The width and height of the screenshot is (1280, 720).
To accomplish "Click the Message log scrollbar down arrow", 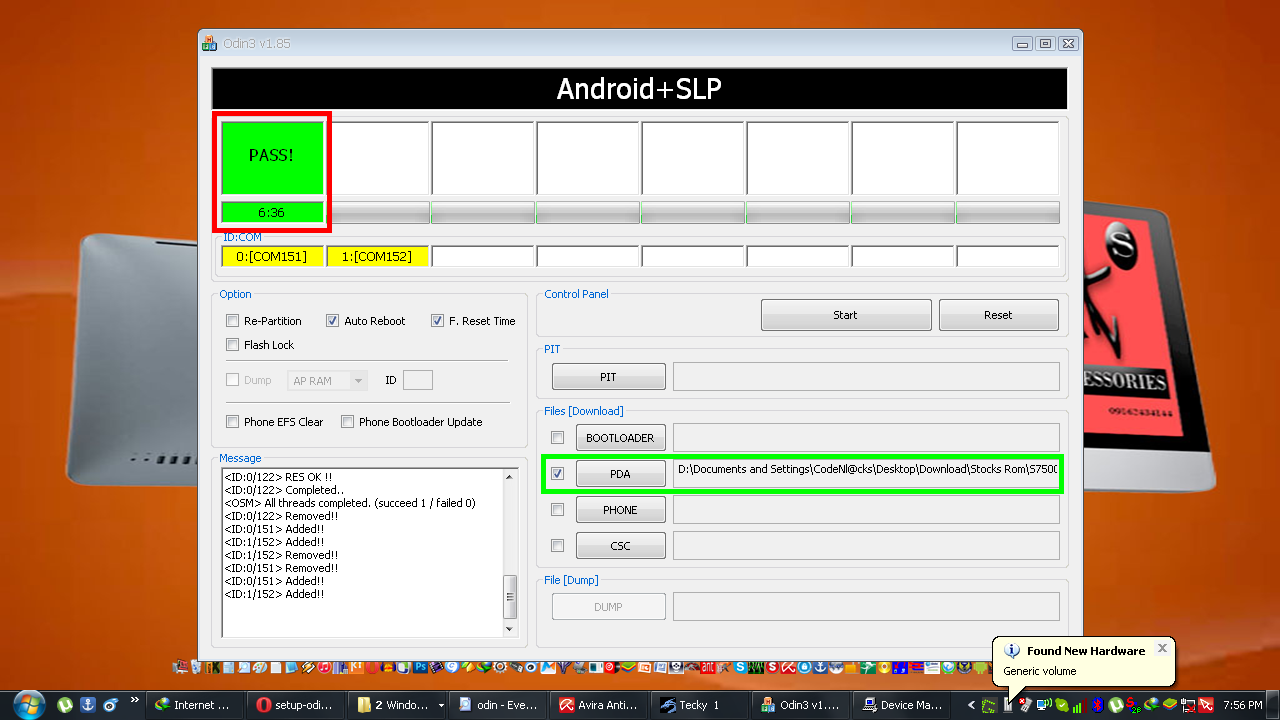I will [x=510, y=629].
